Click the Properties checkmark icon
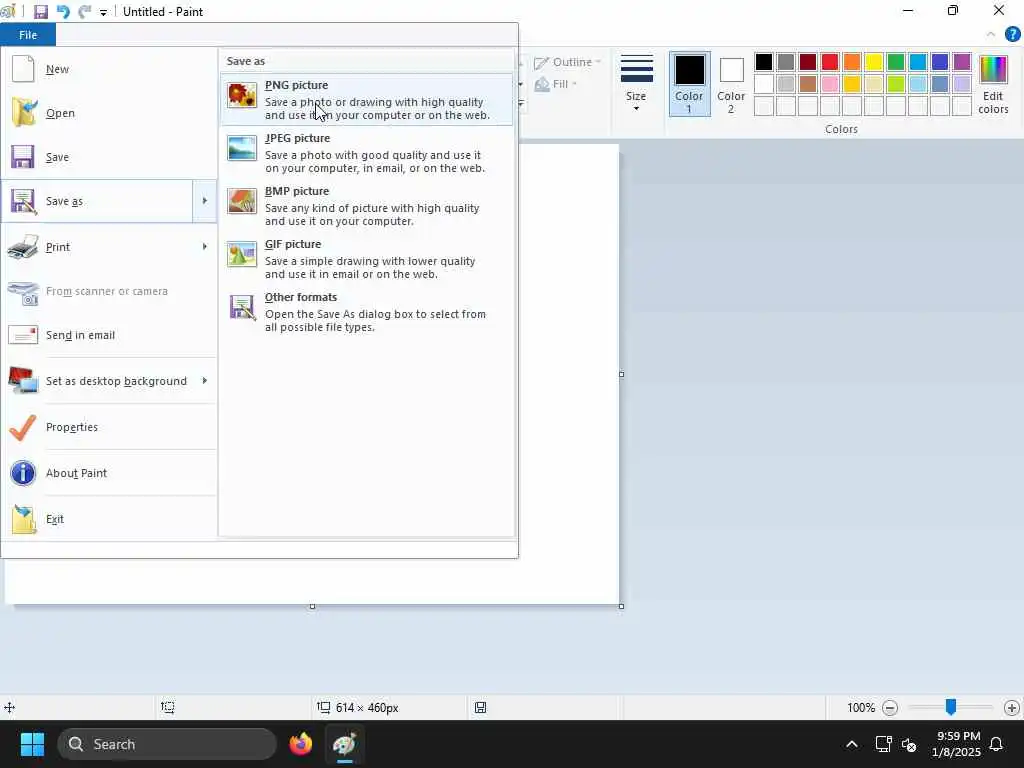The width and height of the screenshot is (1024, 768). [x=23, y=427]
